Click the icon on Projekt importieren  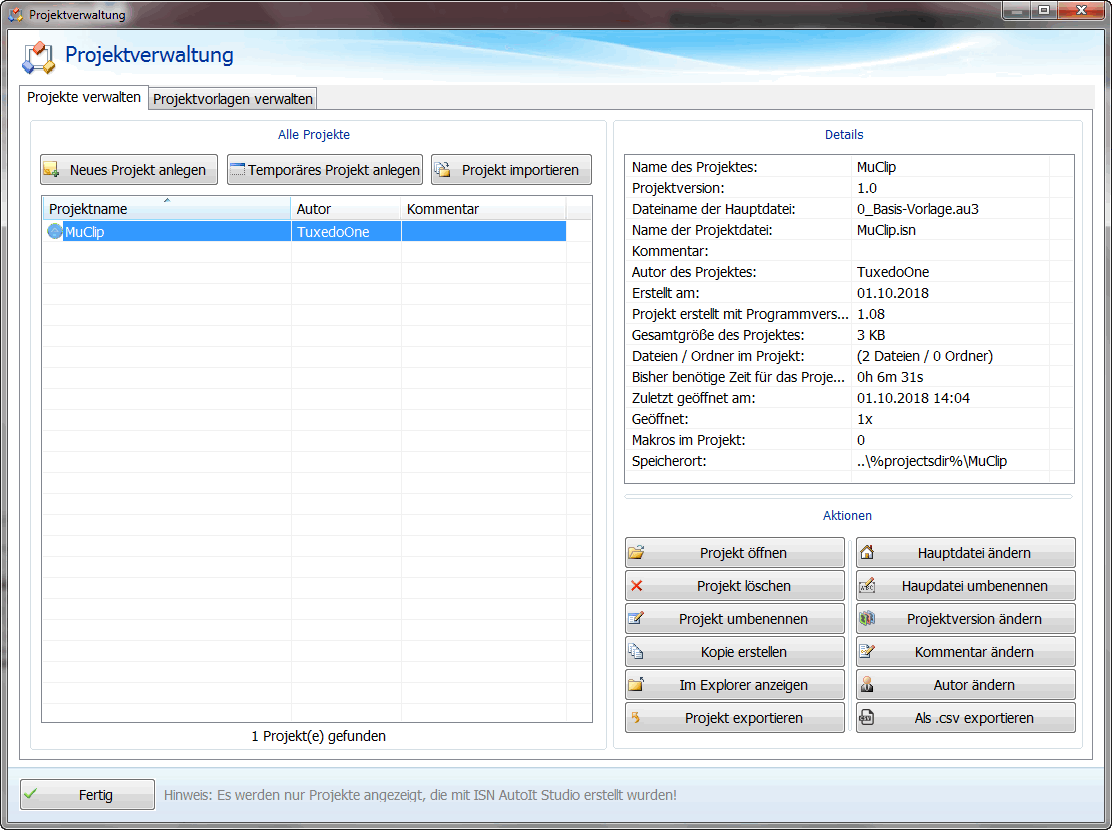coord(442,170)
